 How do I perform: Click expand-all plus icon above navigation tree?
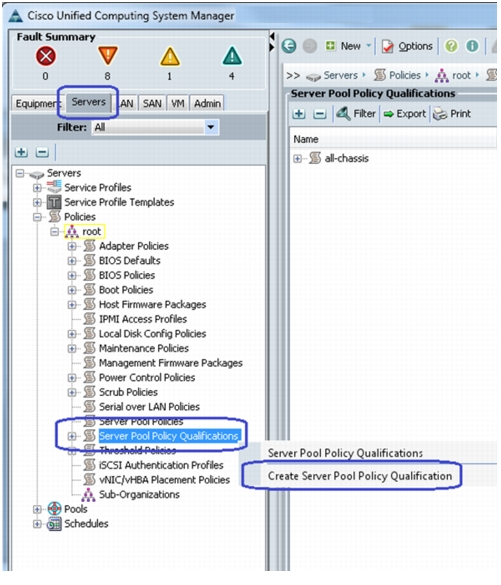[x=21, y=152]
